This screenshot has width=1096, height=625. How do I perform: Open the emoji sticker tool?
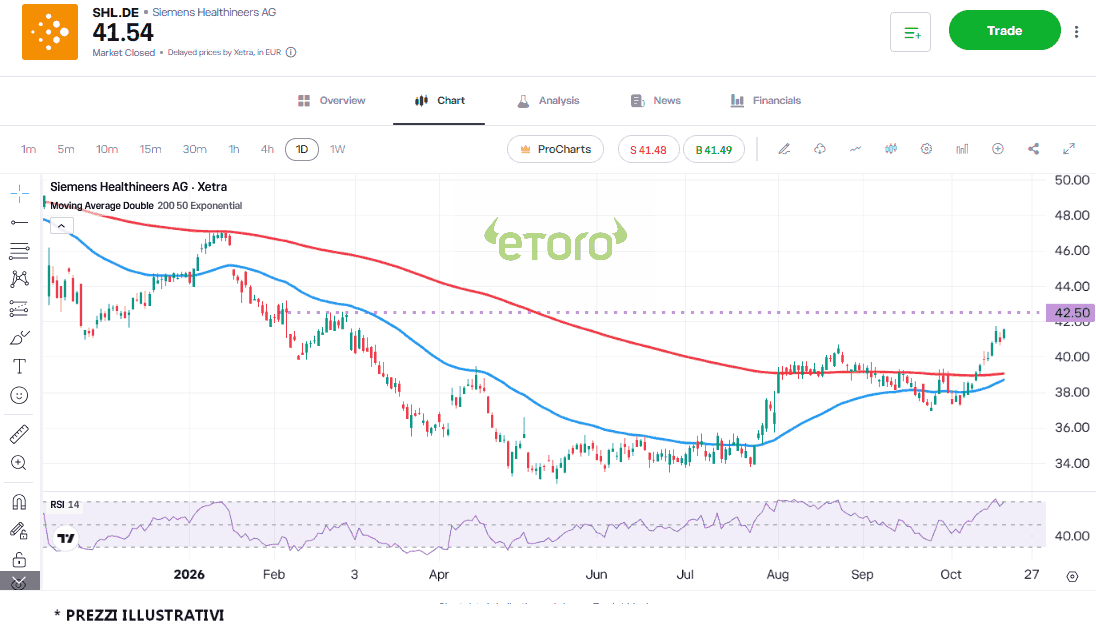pos(20,396)
